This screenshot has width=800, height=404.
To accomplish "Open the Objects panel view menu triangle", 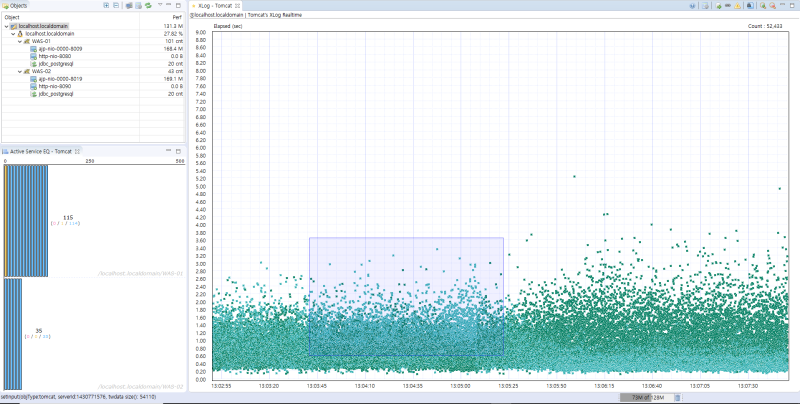I will pyautogui.click(x=160, y=5).
